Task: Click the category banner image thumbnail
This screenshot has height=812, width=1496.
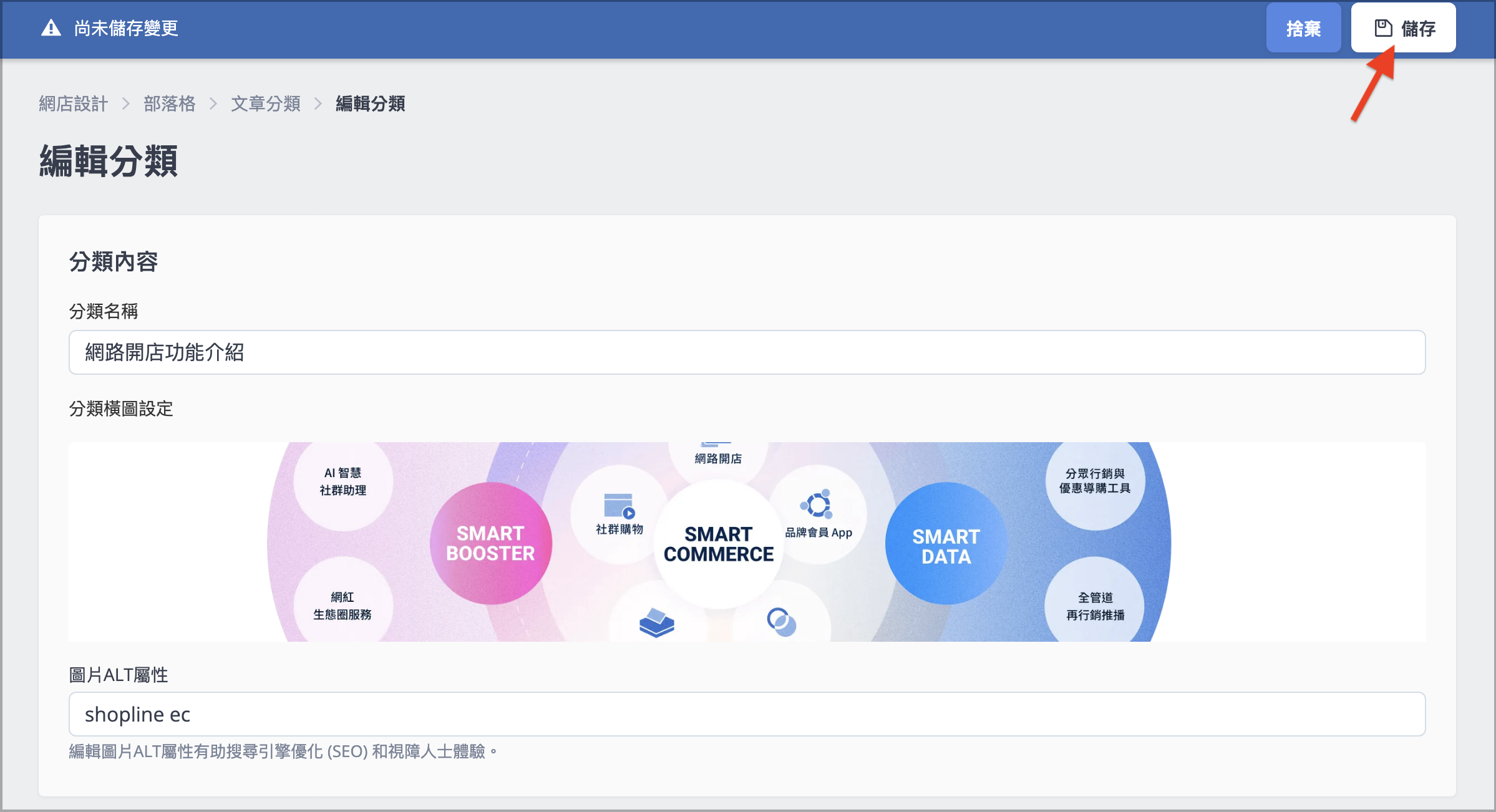Action: pyautogui.click(x=747, y=541)
